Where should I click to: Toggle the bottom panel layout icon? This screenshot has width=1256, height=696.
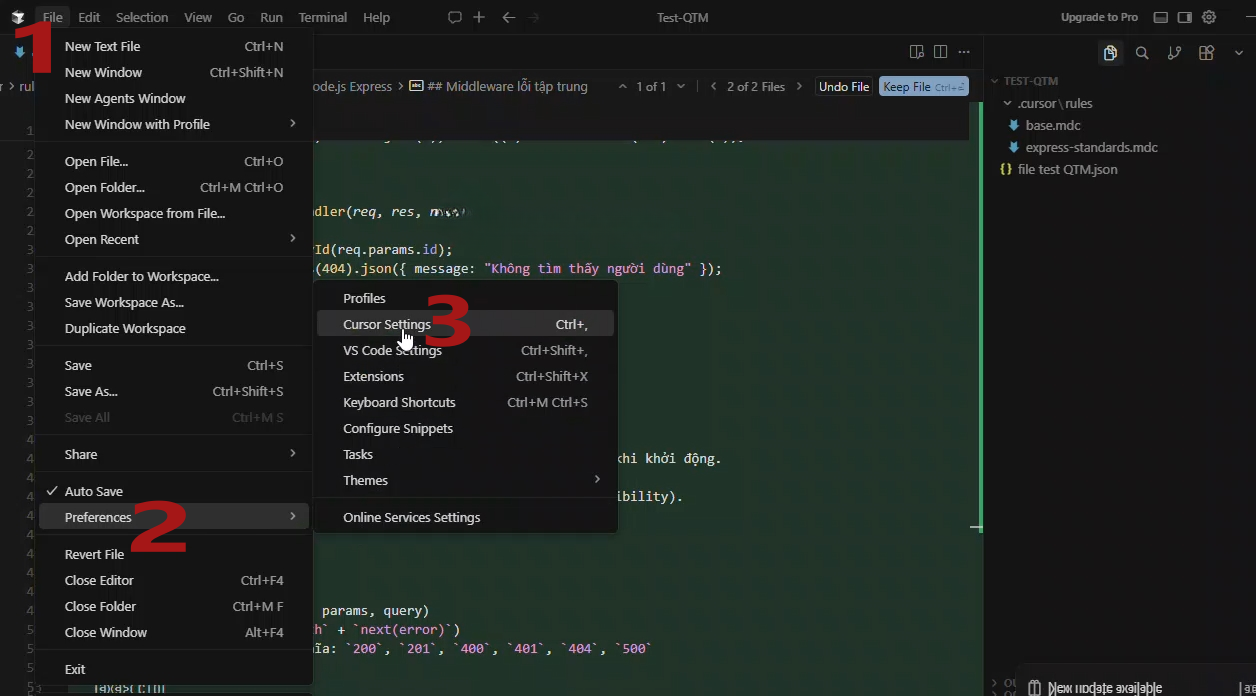(x=1161, y=17)
